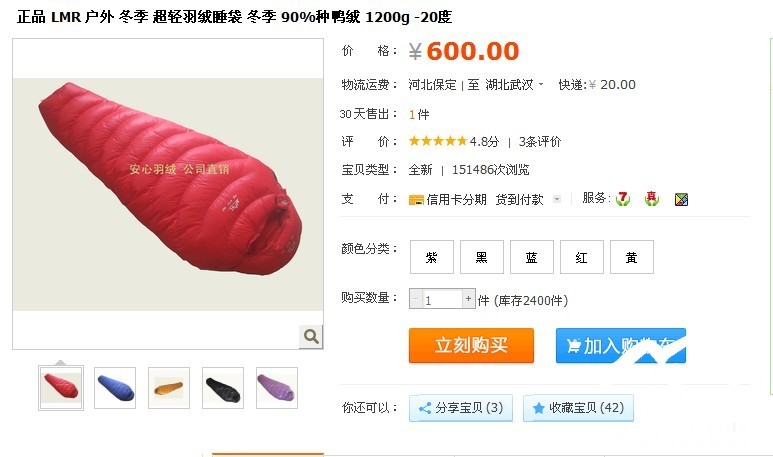Choose the 红 color option
This screenshot has width=773, height=457.
[x=582, y=257]
